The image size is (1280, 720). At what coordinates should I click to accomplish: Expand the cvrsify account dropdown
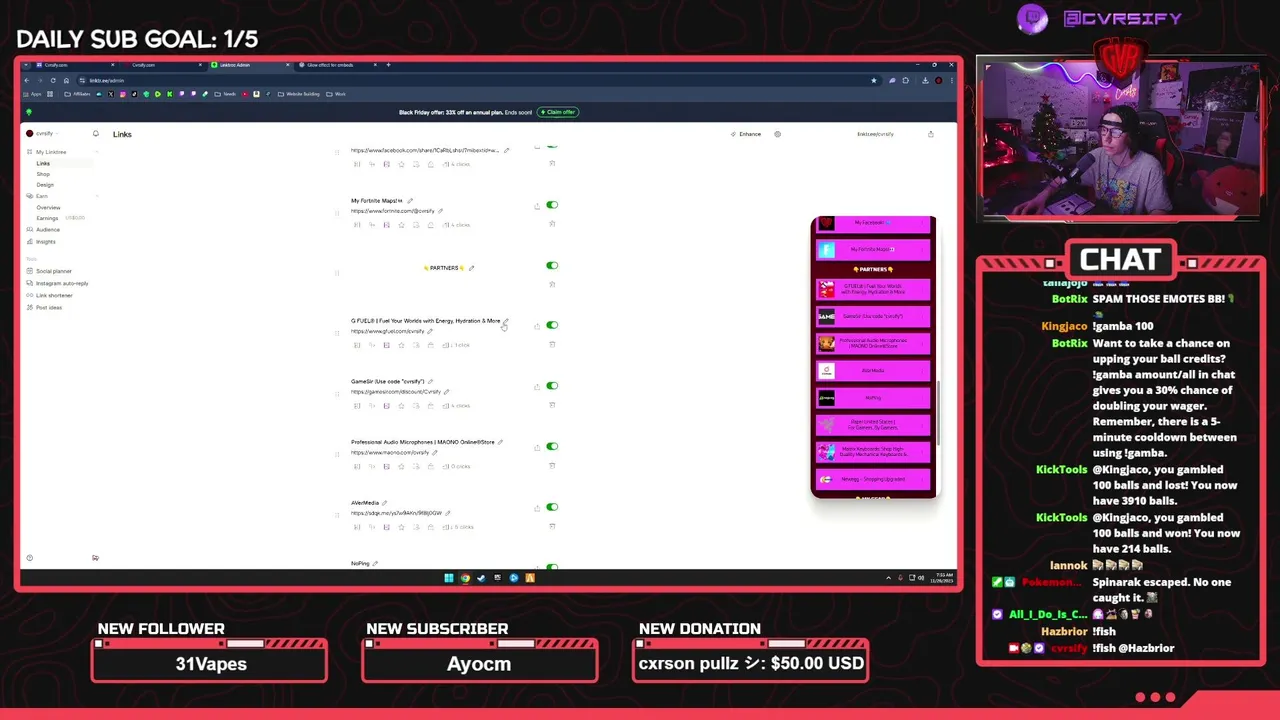[x=42, y=134]
